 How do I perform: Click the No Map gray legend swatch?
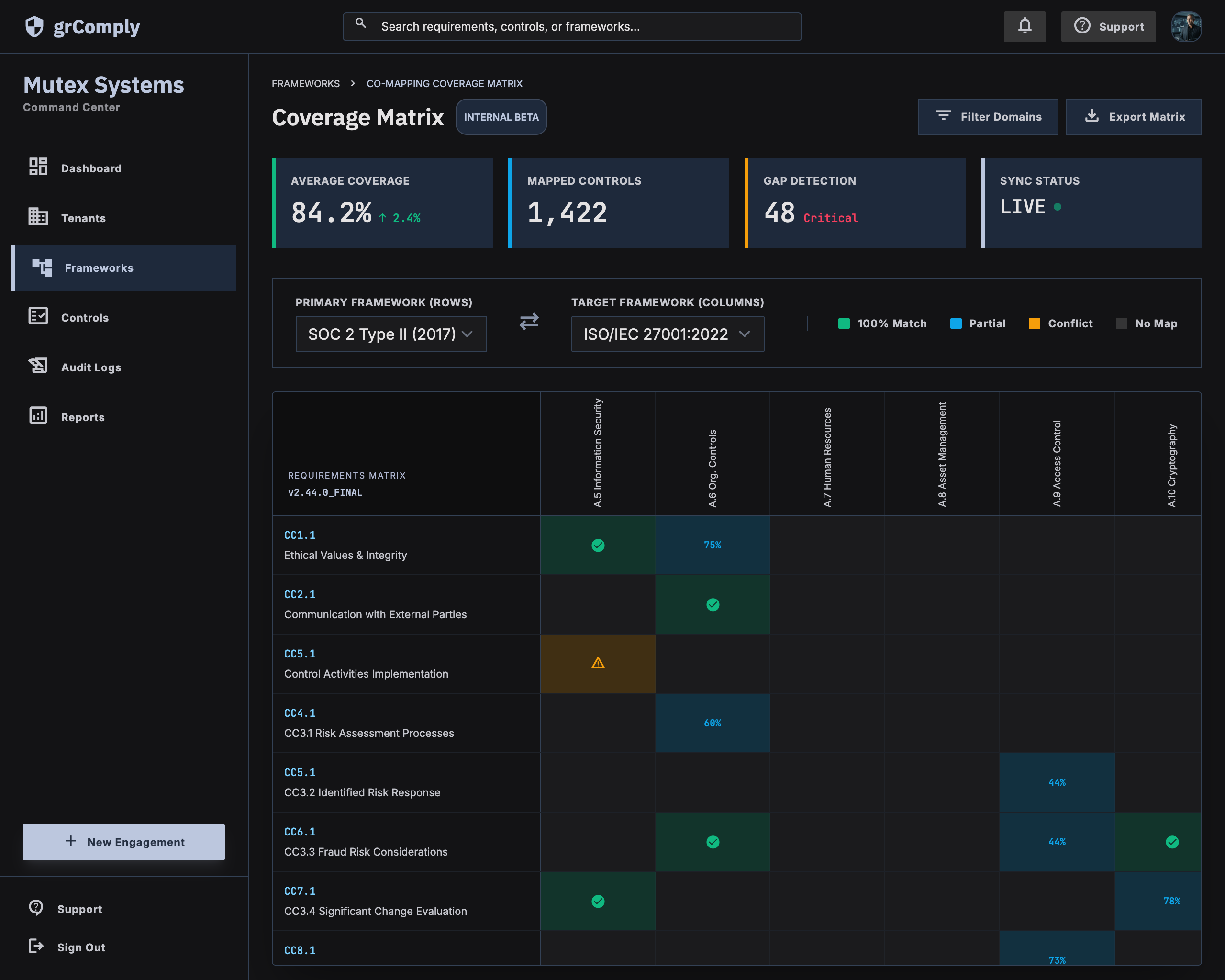(x=1121, y=323)
